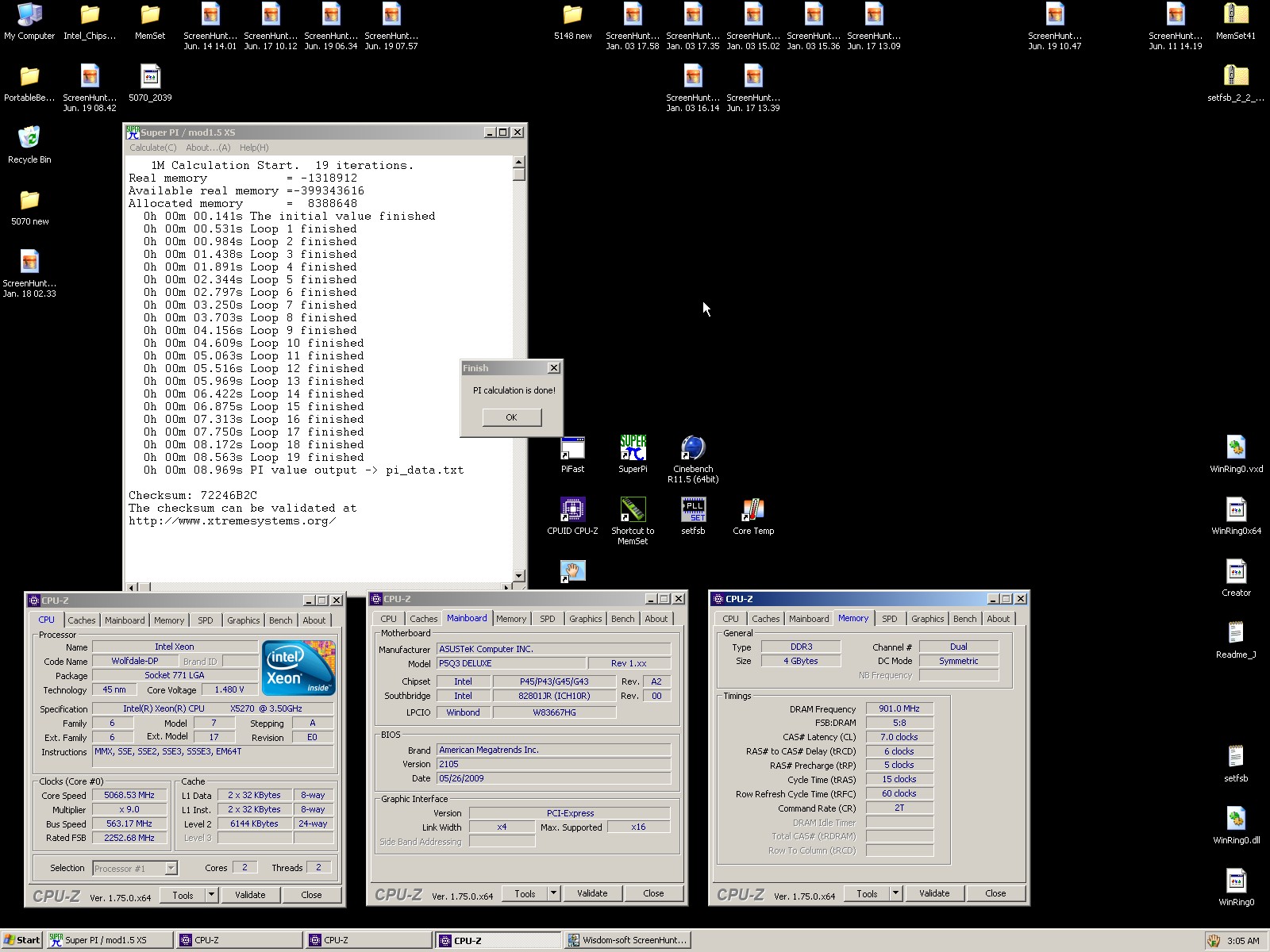The width and height of the screenshot is (1270, 952).
Task: Open the 5070 new folder
Action: (x=29, y=207)
